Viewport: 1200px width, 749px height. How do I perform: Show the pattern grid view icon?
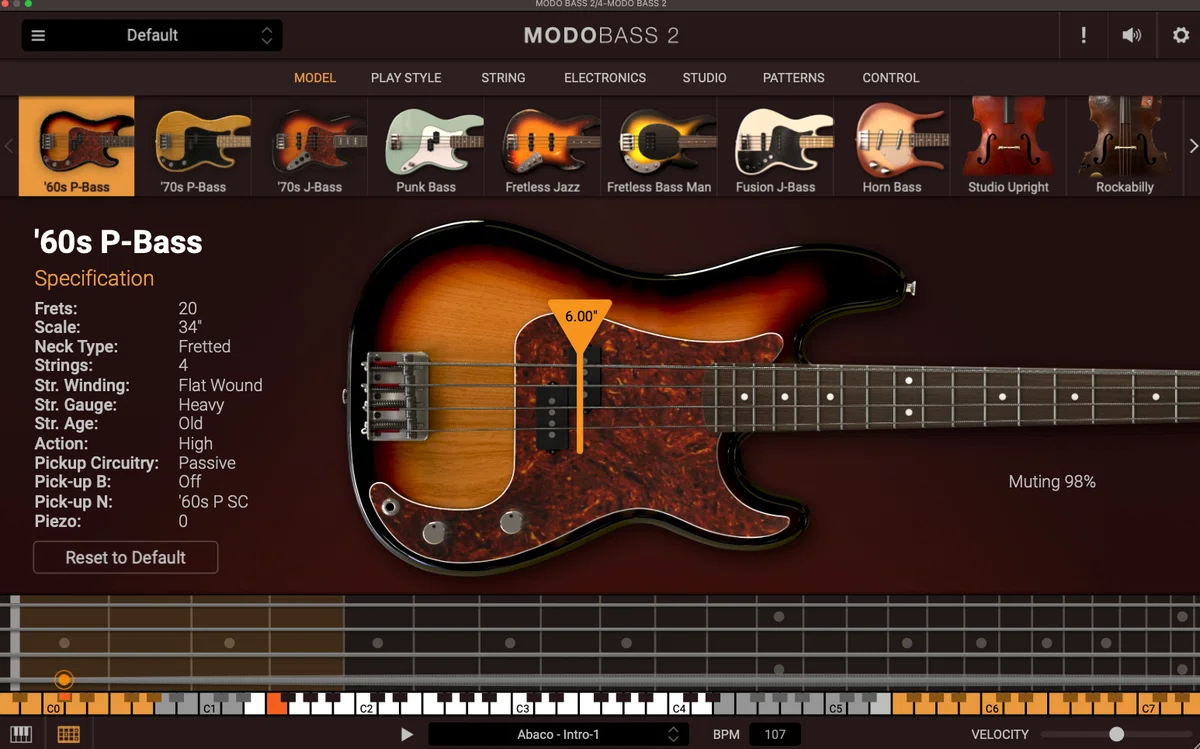point(68,735)
